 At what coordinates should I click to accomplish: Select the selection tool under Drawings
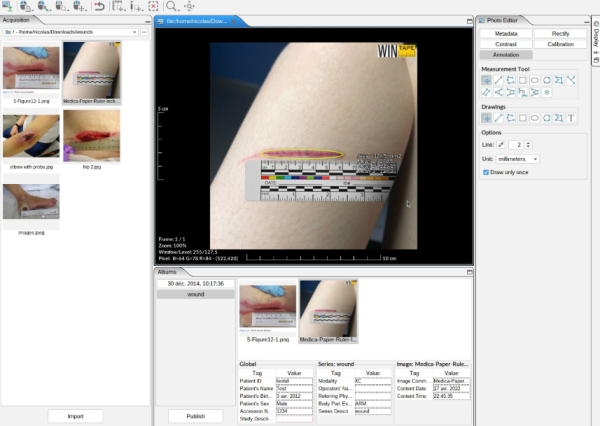[486, 118]
